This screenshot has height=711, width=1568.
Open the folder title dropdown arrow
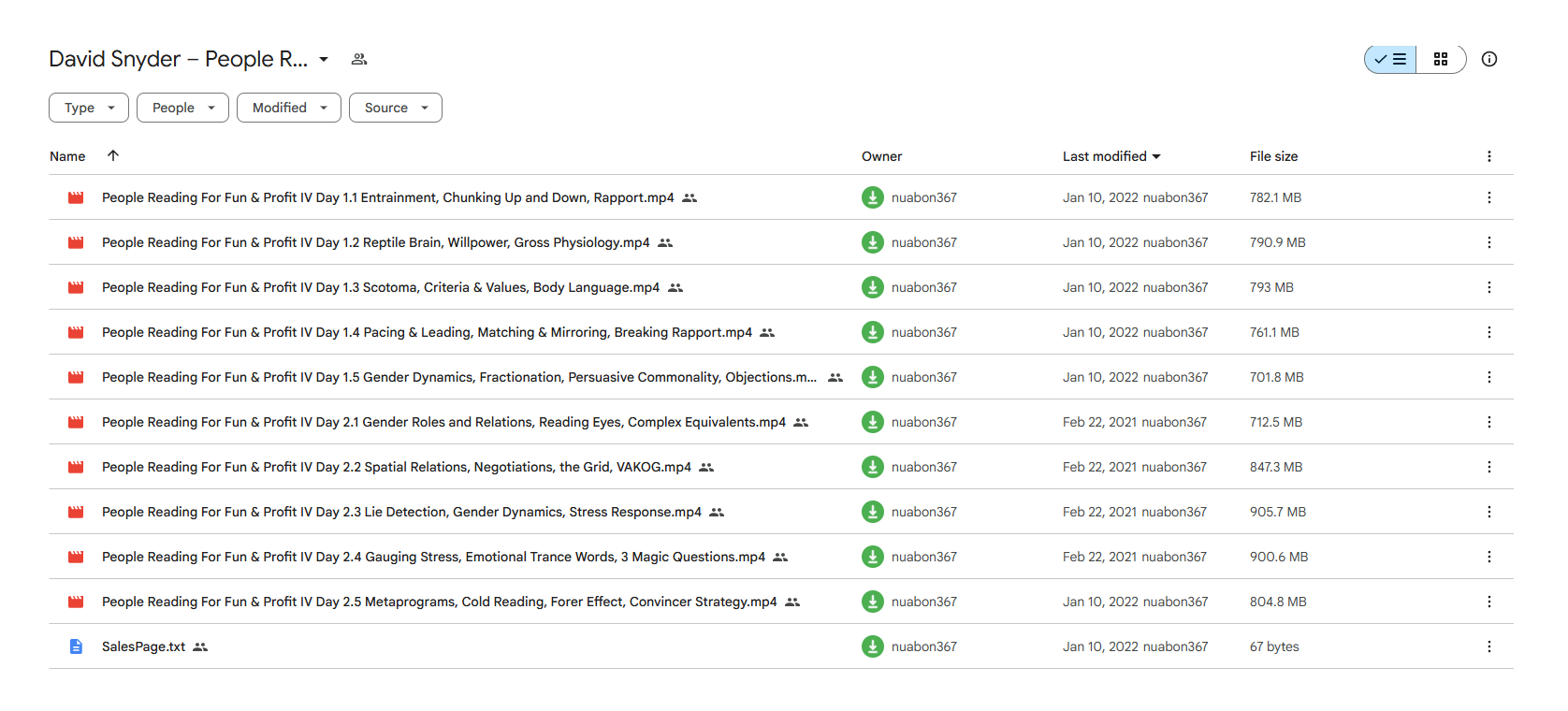pos(324,59)
